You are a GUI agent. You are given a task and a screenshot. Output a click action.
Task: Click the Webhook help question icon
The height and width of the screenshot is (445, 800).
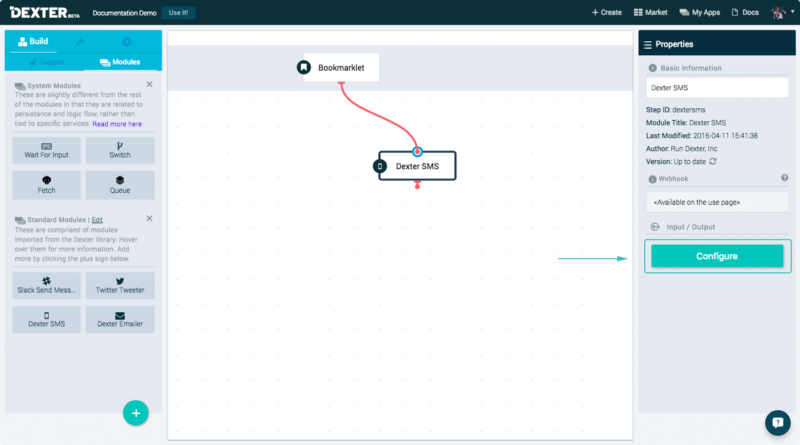[x=784, y=178]
